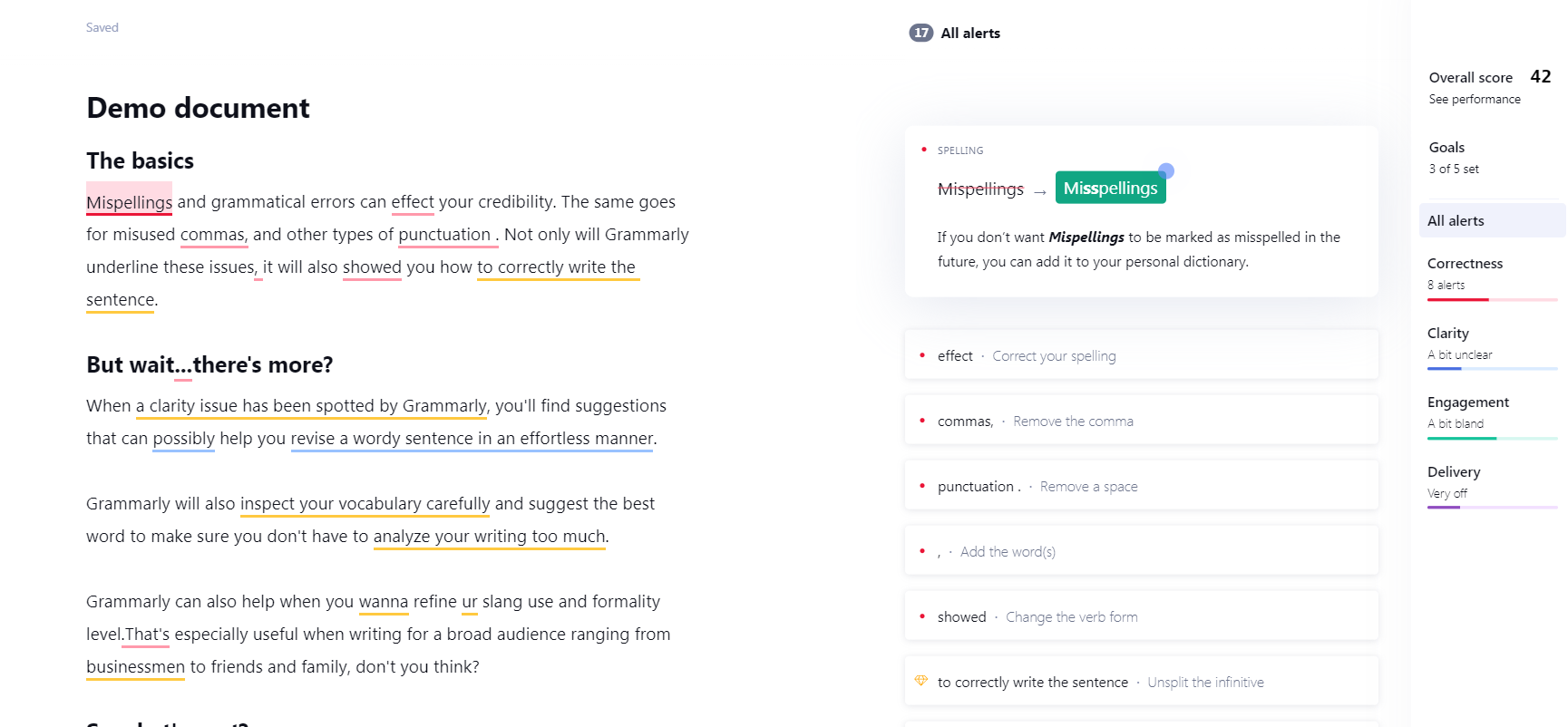The height and width of the screenshot is (727, 1568).
Task: Open the punctuation Remove a space alert
Action: point(1140,486)
